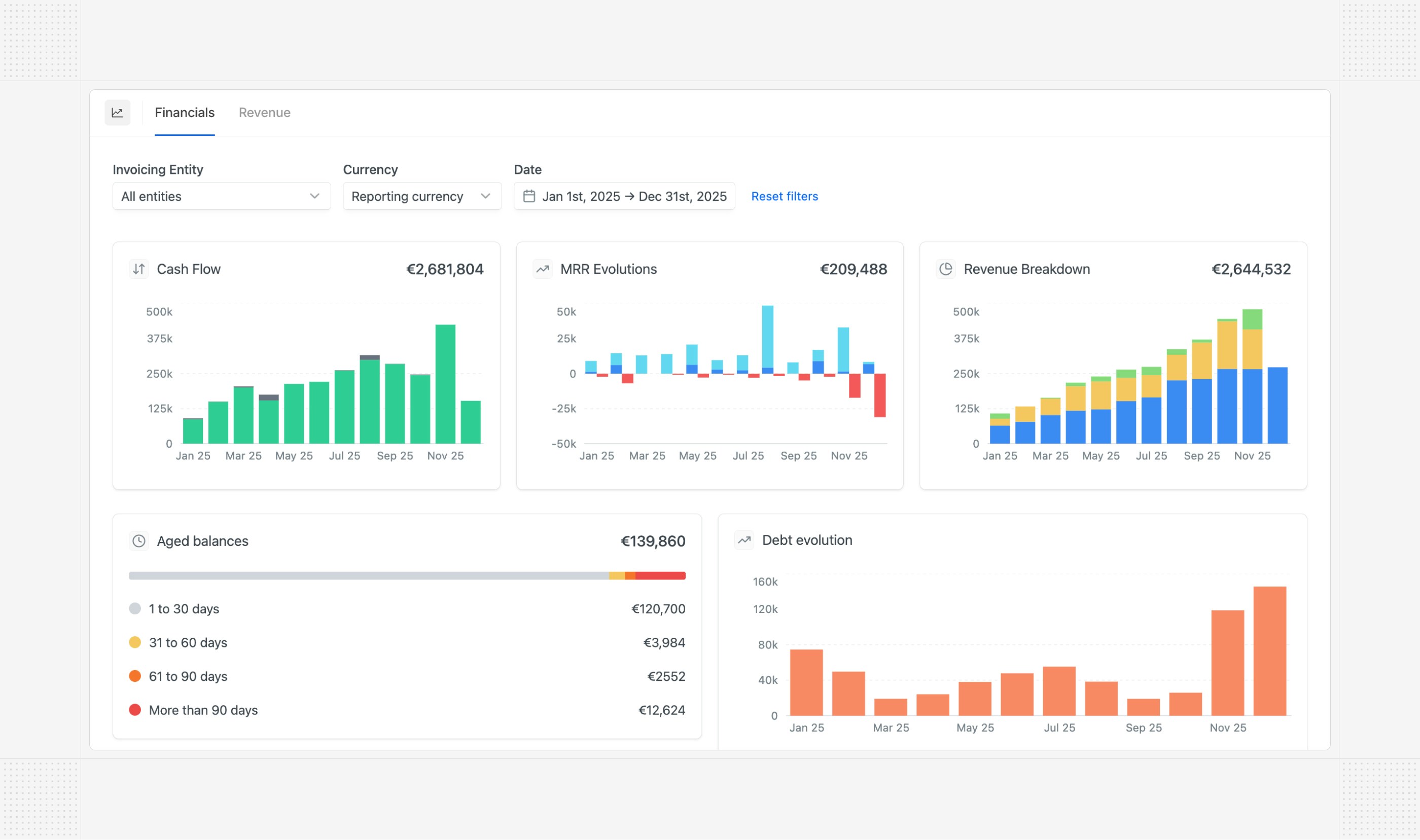Image resolution: width=1420 pixels, height=840 pixels.
Task: Click the analytics chart icon beside Financials
Action: coord(117,113)
